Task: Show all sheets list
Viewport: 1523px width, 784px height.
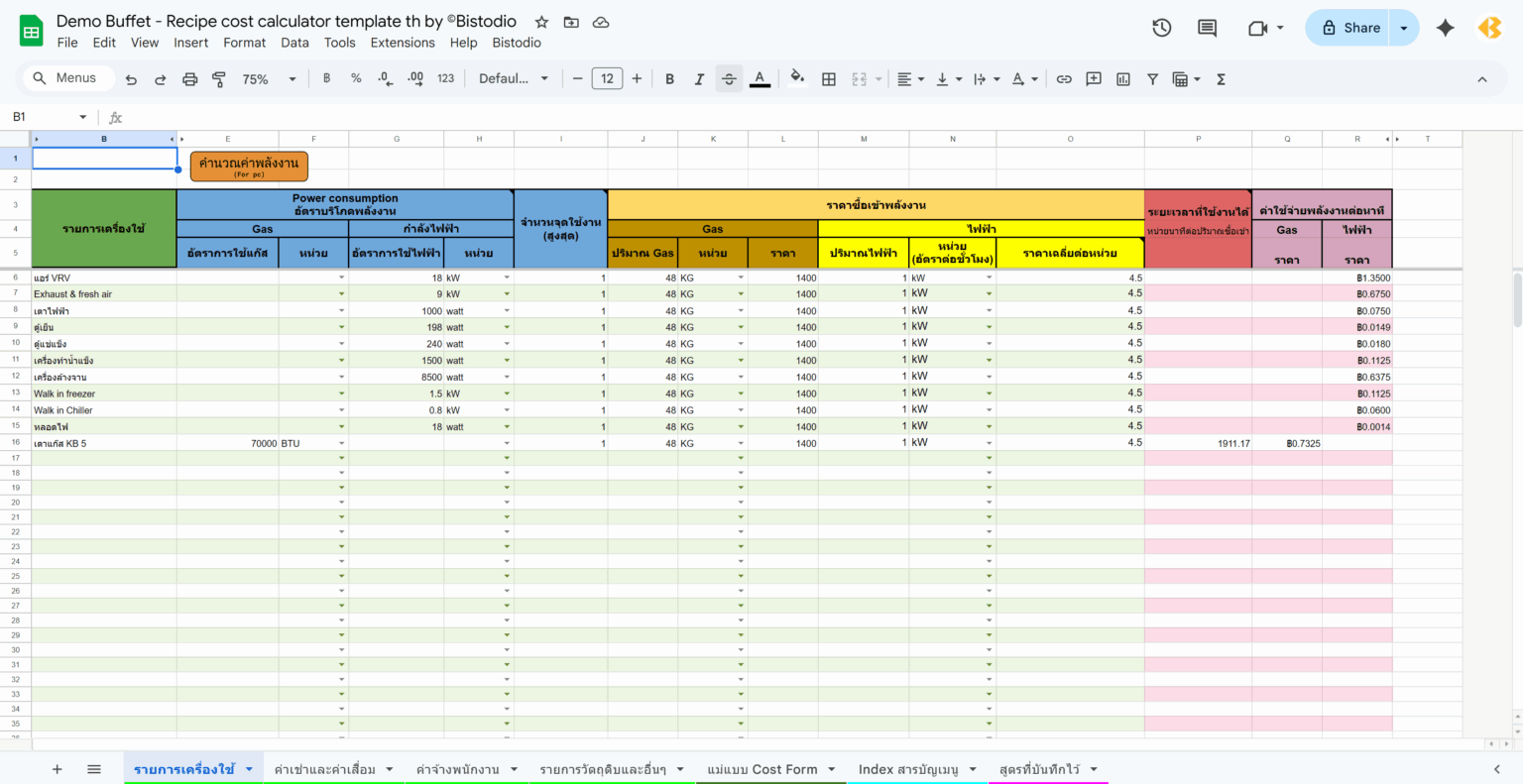Action: [94, 769]
